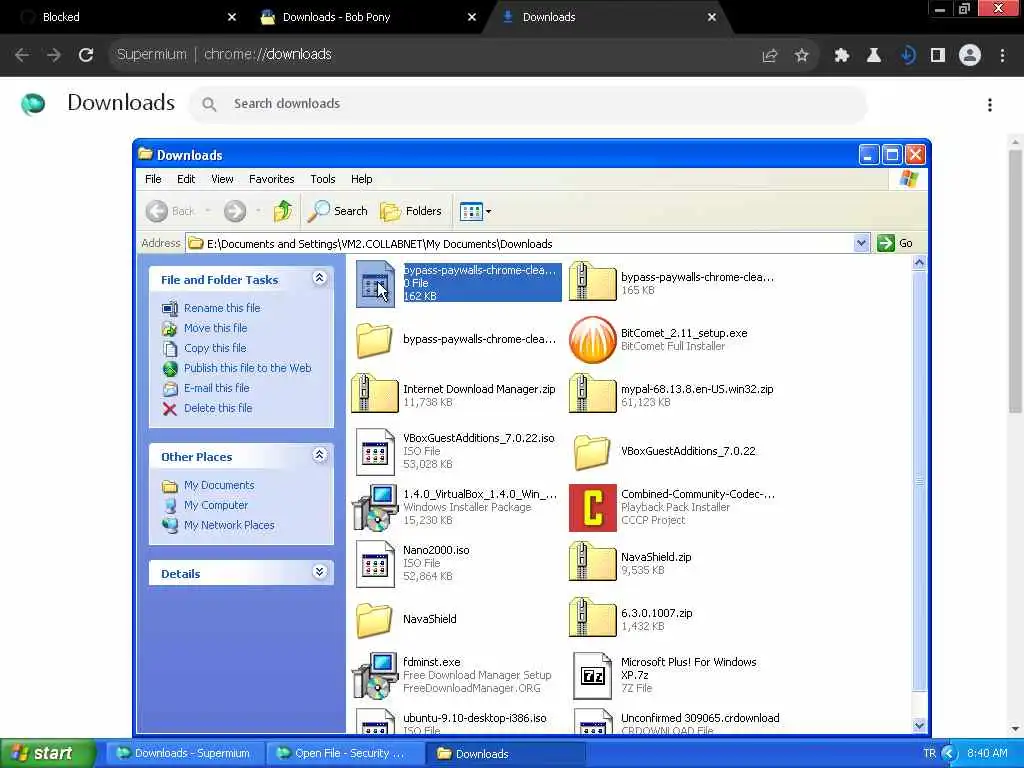Click the Up folder toolbar icon
Image resolution: width=1024 pixels, height=768 pixels.
[x=283, y=211]
